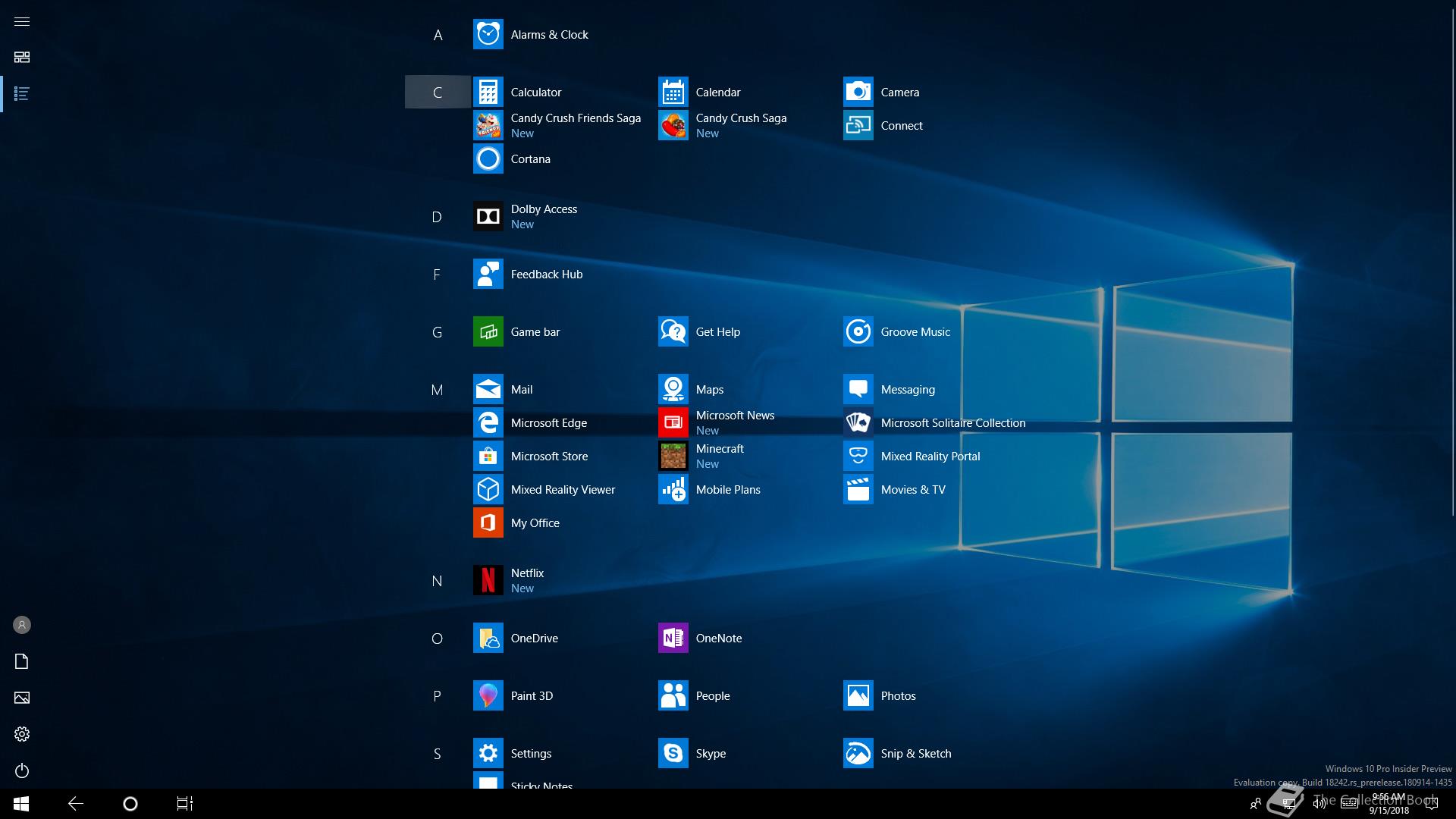The width and height of the screenshot is (1456, 819).
Task: Open Pictures from the Start sidebar
Action: [x=22, y=698]
